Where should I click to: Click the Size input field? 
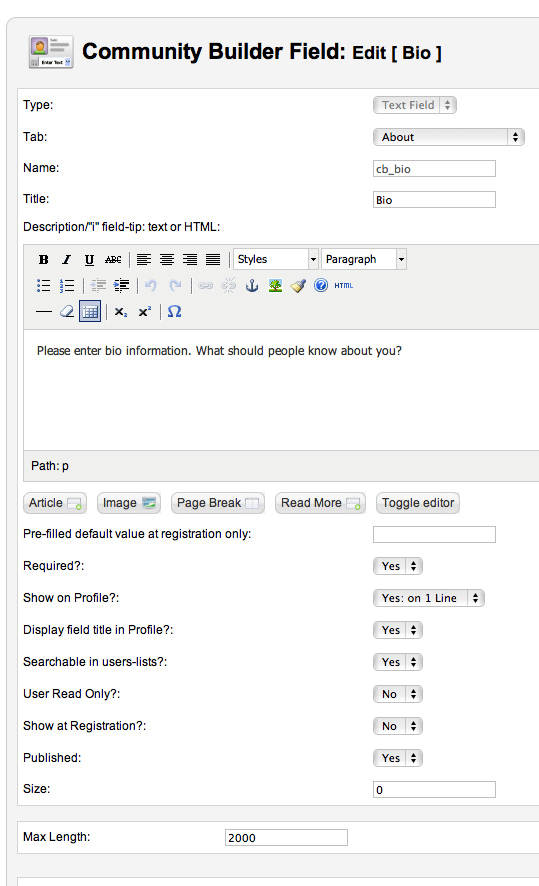click(x=434, y=790)
